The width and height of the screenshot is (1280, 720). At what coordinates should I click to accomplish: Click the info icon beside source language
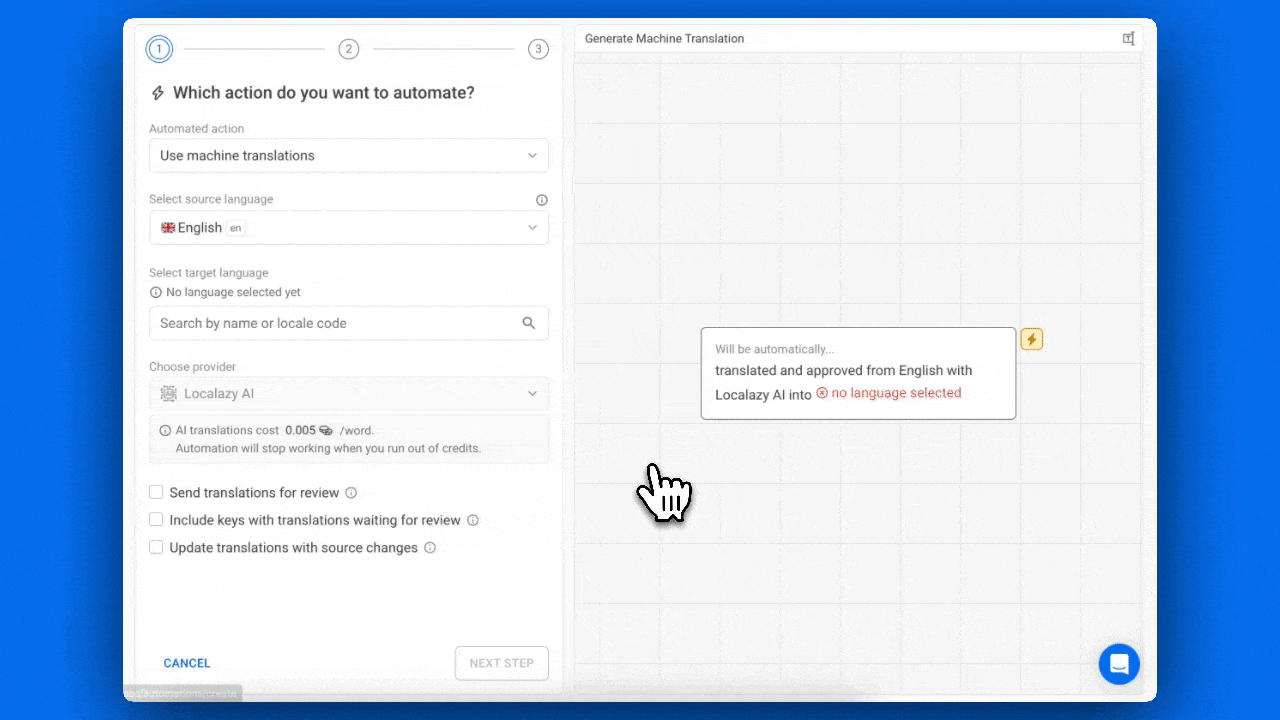(541, 200)
